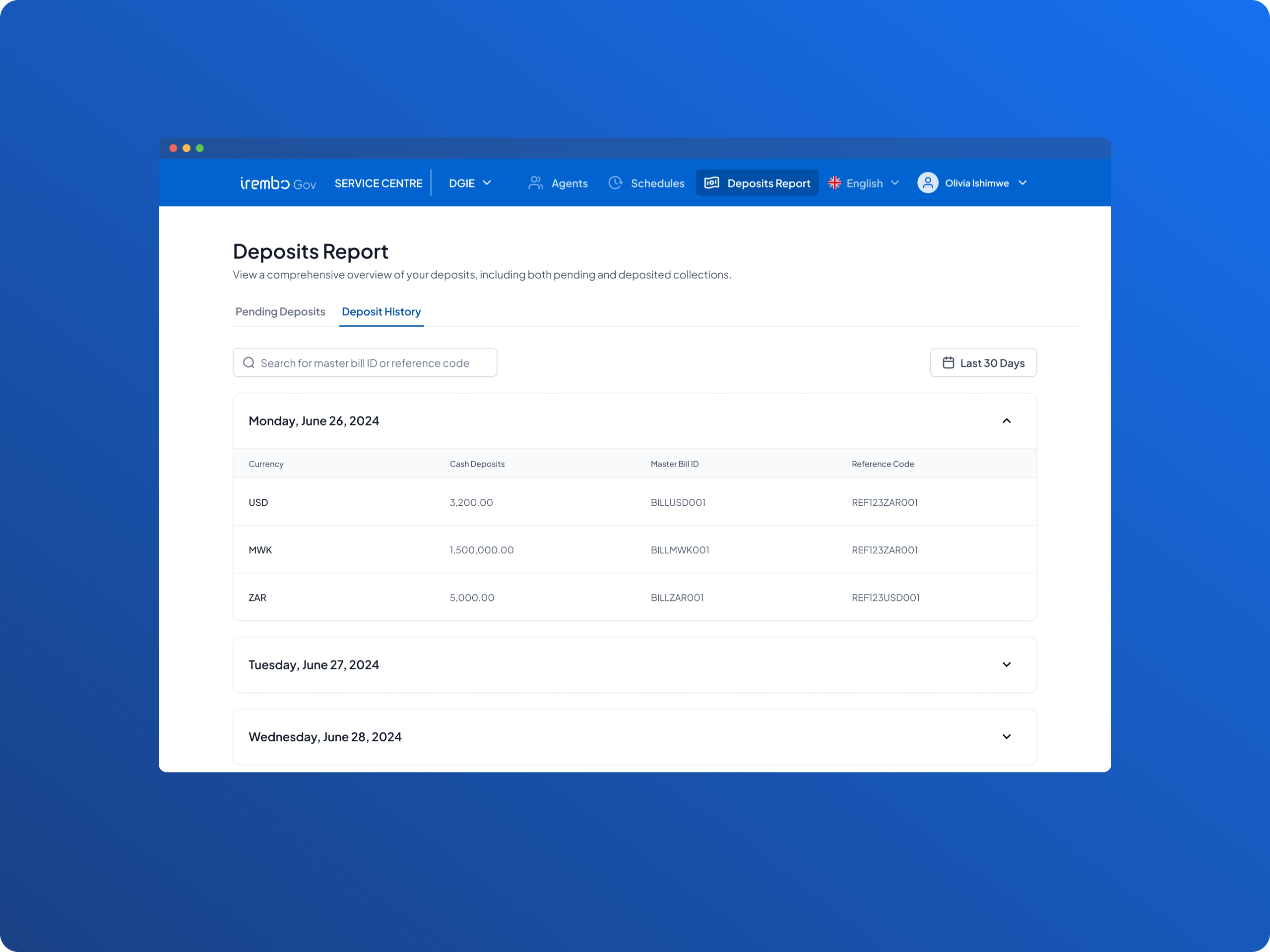1270x952 pixels.
Task: Select the Deposits Report menu item
Action: coord(758,183)
